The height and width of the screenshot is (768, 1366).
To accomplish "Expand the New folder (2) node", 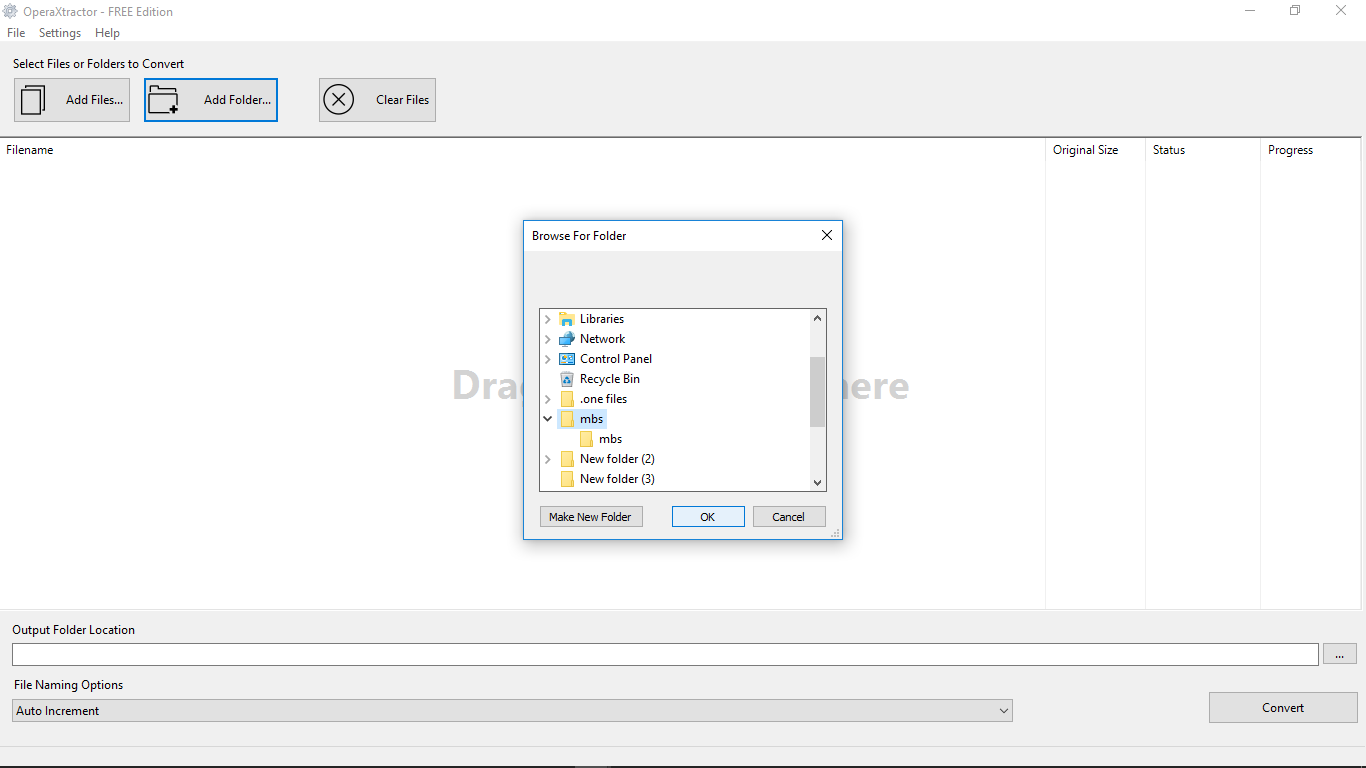I will 548,459.
